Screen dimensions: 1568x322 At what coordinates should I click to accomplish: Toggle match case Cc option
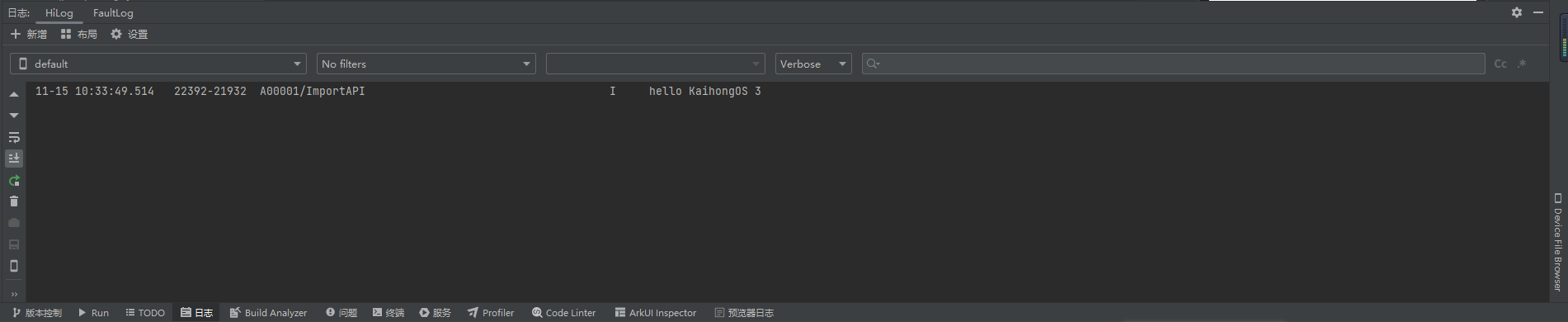pyautogui.click(x=1500, y=64)
